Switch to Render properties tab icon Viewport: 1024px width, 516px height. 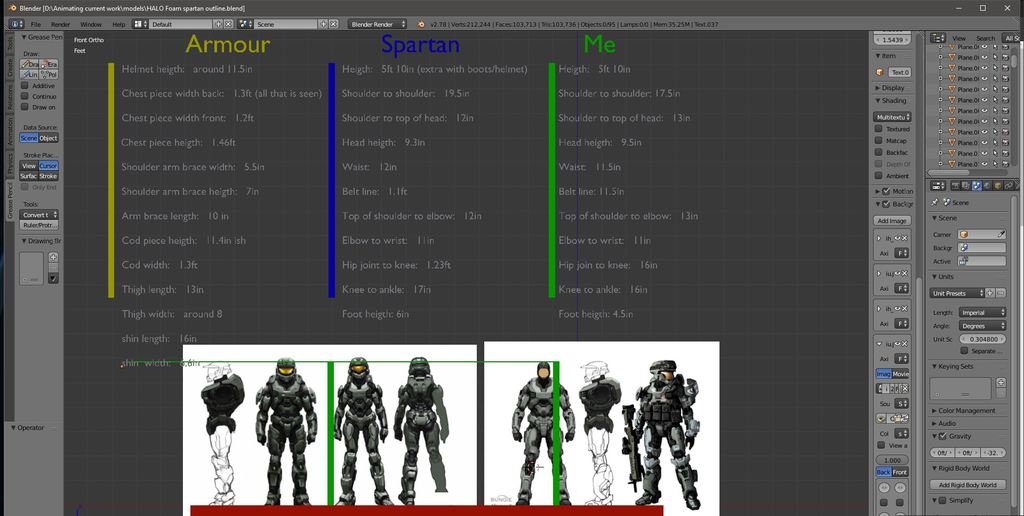pos(956,186)
